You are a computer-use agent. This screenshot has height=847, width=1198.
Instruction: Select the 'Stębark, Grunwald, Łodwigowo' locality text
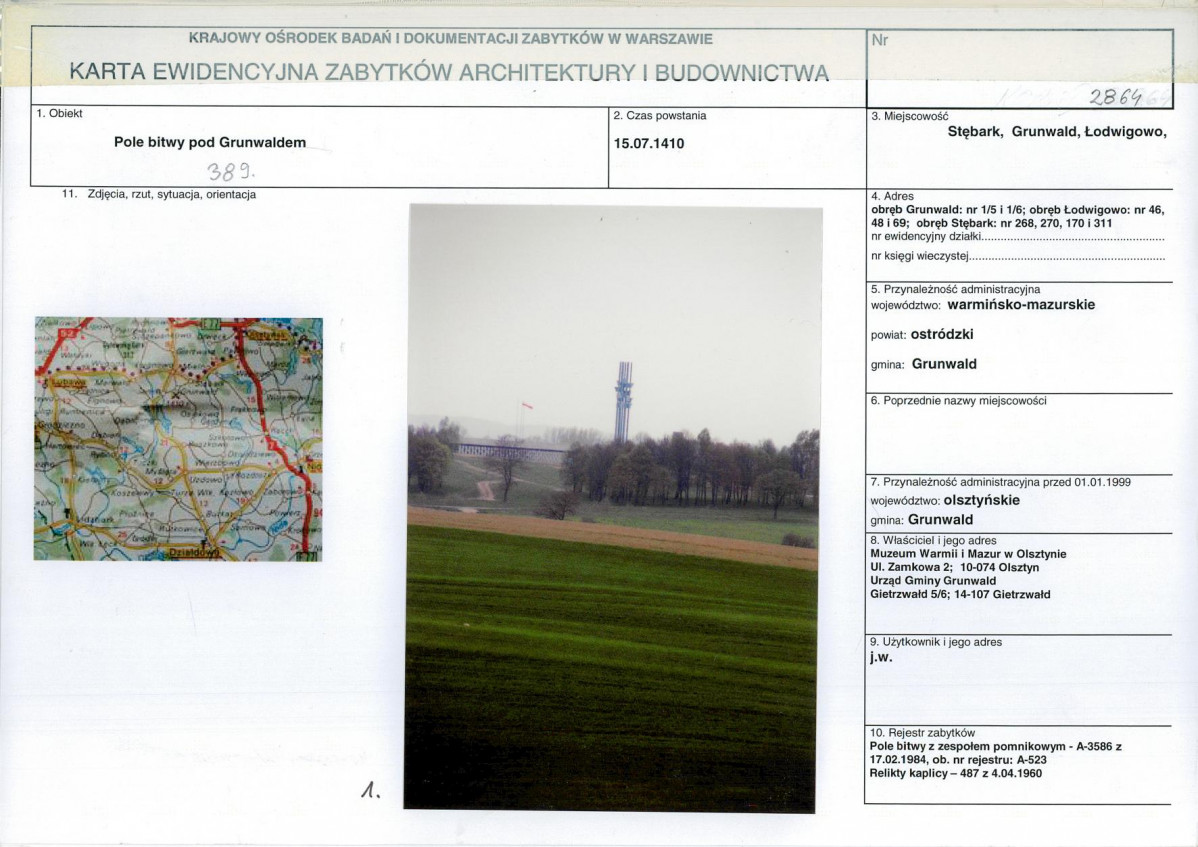pyautogui.click(x=1056, y=132)
